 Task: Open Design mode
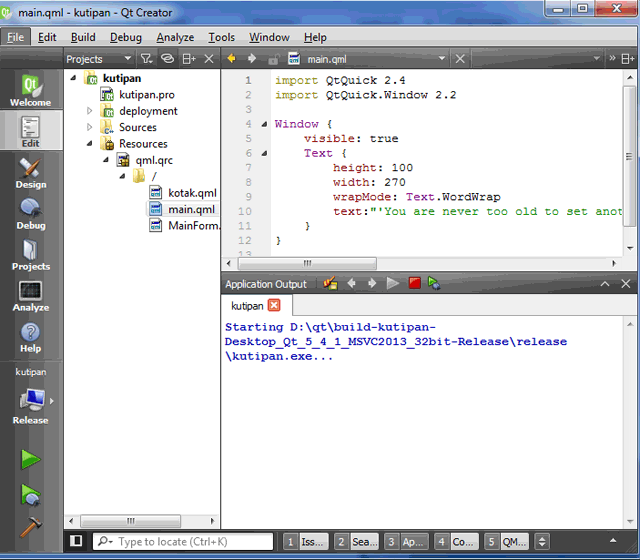tap(31, 172)
